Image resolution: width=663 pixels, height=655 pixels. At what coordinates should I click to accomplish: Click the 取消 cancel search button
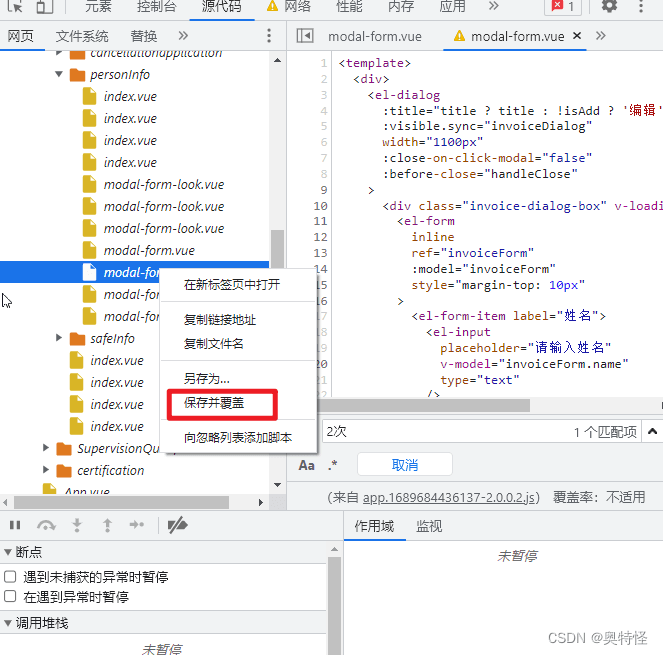pos(404,465)
